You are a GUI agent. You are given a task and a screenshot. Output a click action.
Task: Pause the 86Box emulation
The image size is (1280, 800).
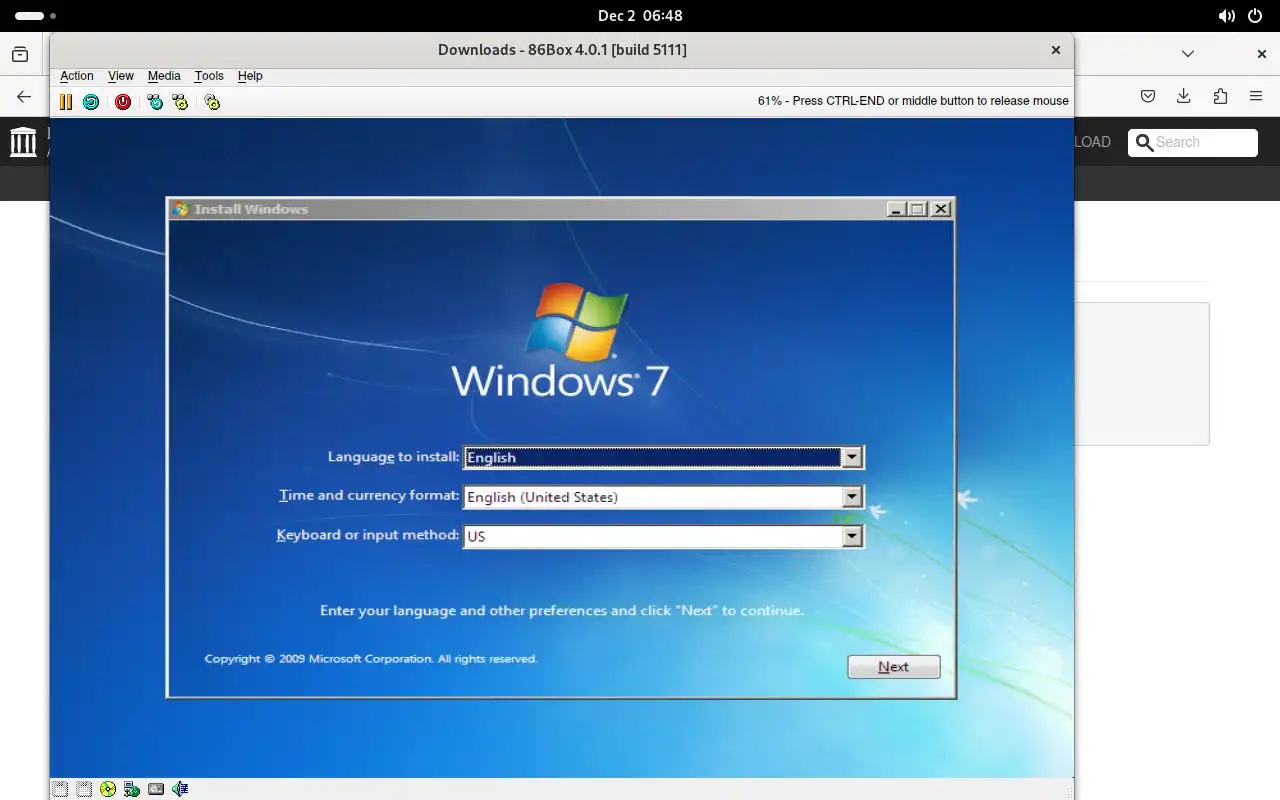pos(66,101)
